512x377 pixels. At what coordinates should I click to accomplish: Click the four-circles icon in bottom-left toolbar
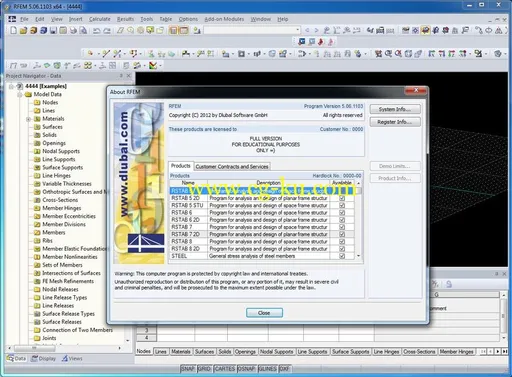tap(88, 66)
